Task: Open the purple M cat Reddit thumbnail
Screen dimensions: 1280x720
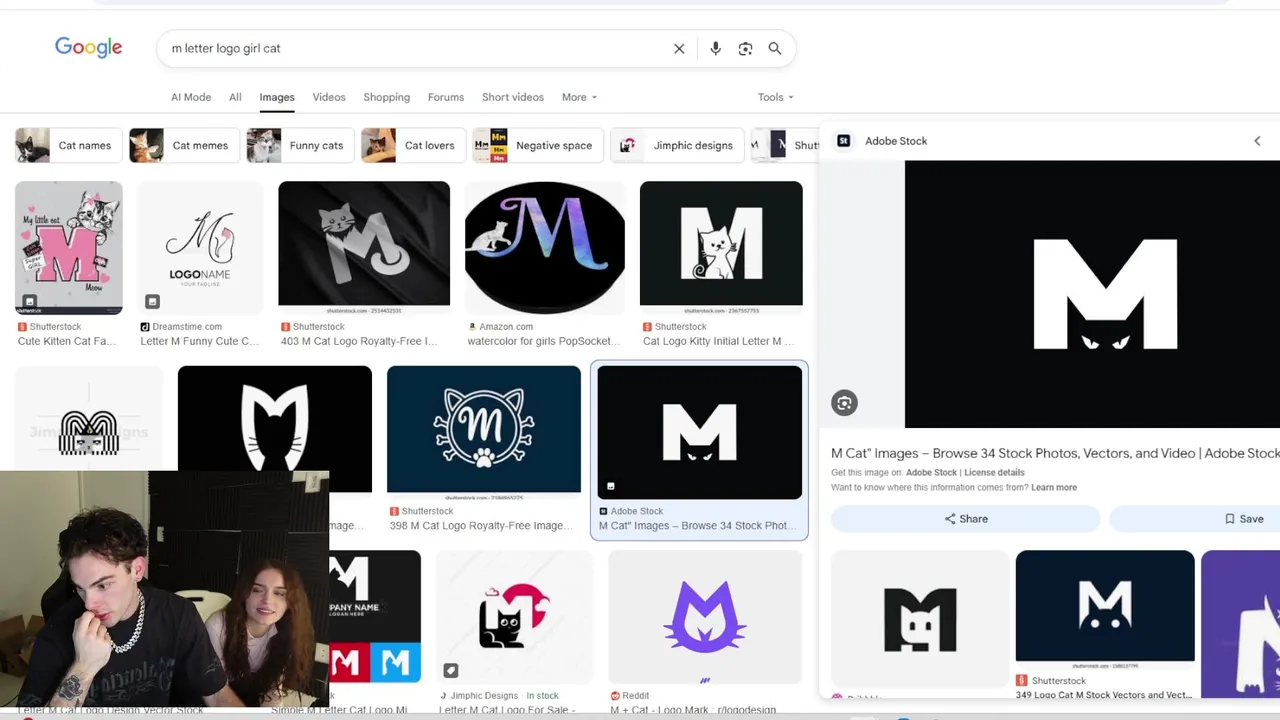Action: tap(705, 616)
